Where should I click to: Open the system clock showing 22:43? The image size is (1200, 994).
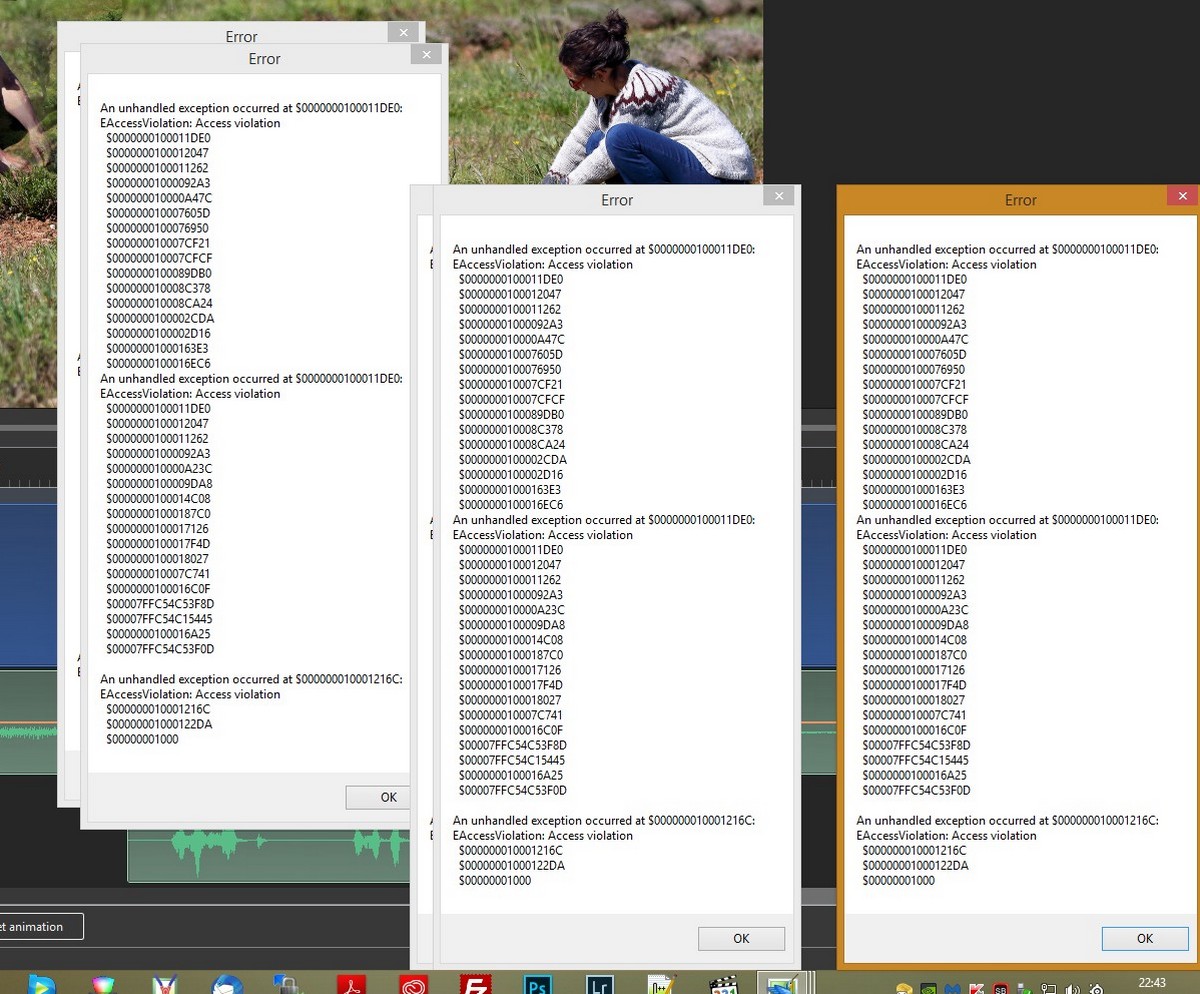tap(1152, 982)
